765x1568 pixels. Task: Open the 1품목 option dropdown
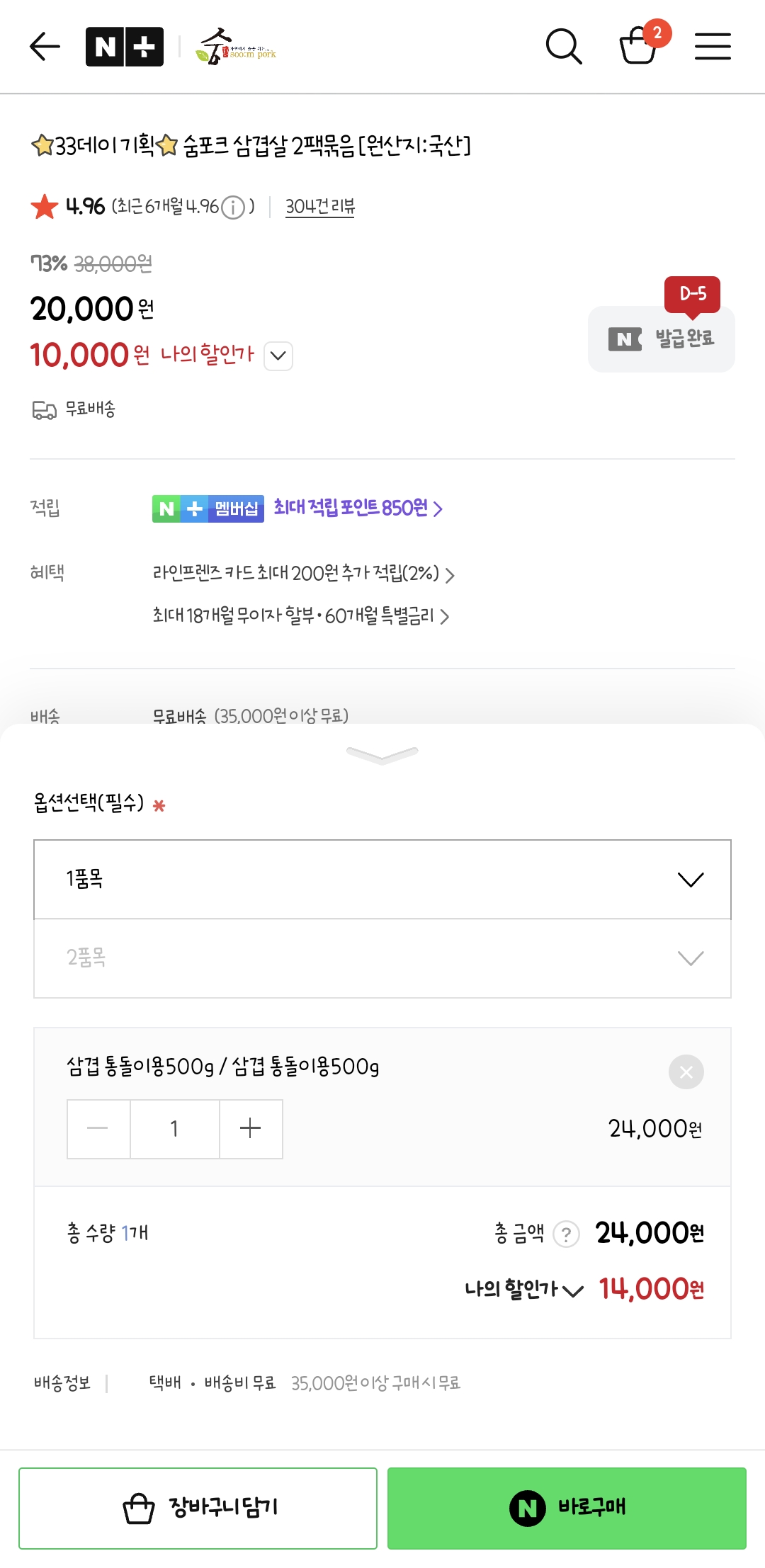pos(382,880)
